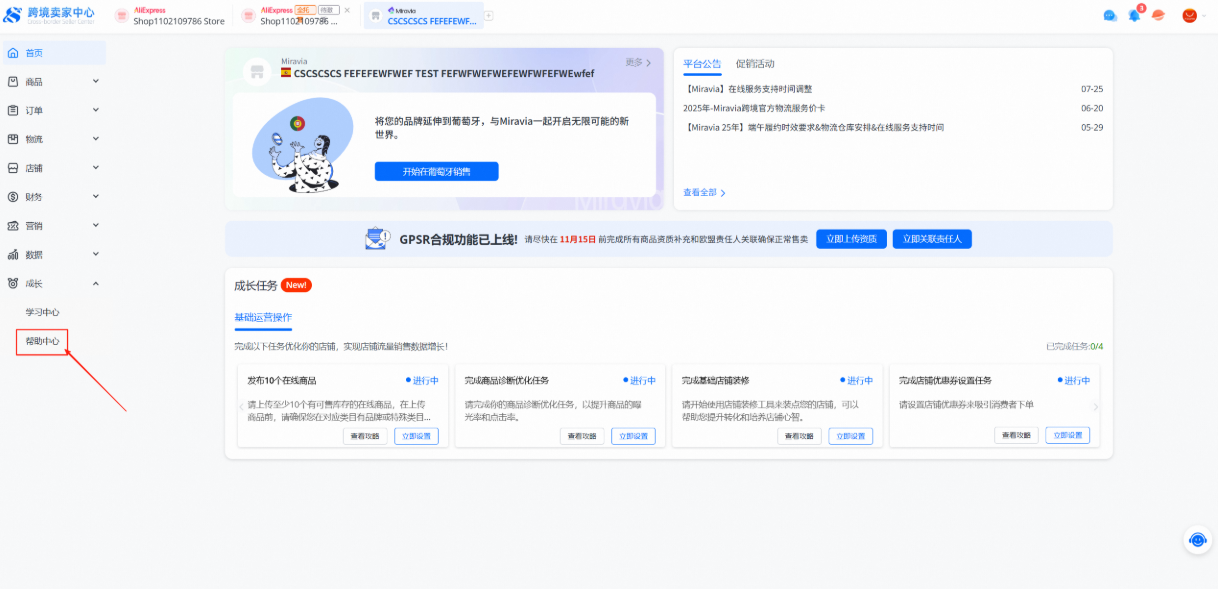Open the chat messages icon in header
Screen dimensions: 1218x589
pos(1109,15)
